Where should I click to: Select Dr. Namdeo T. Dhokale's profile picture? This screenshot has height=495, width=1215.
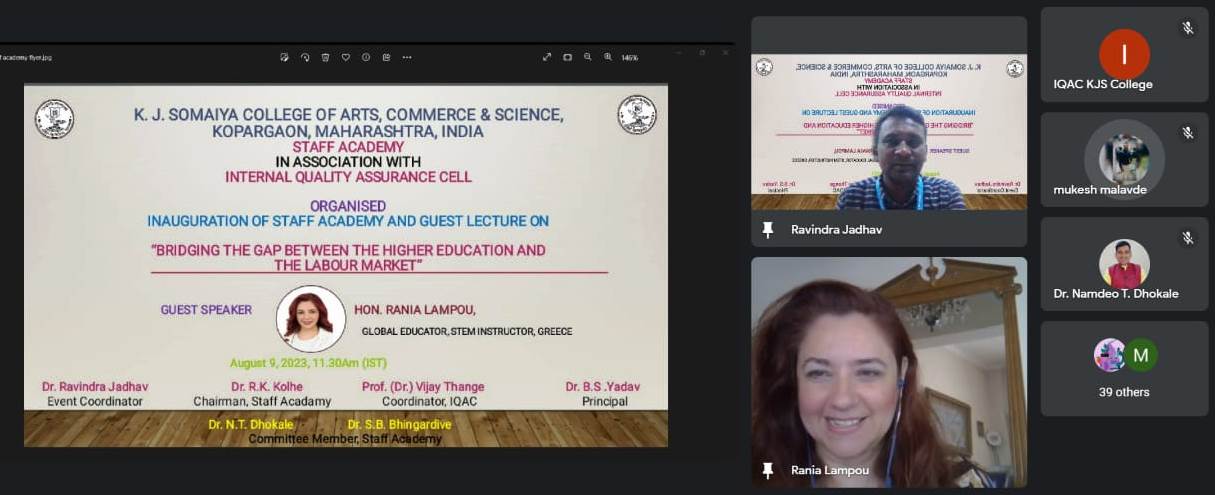(x=1124, y=264)
